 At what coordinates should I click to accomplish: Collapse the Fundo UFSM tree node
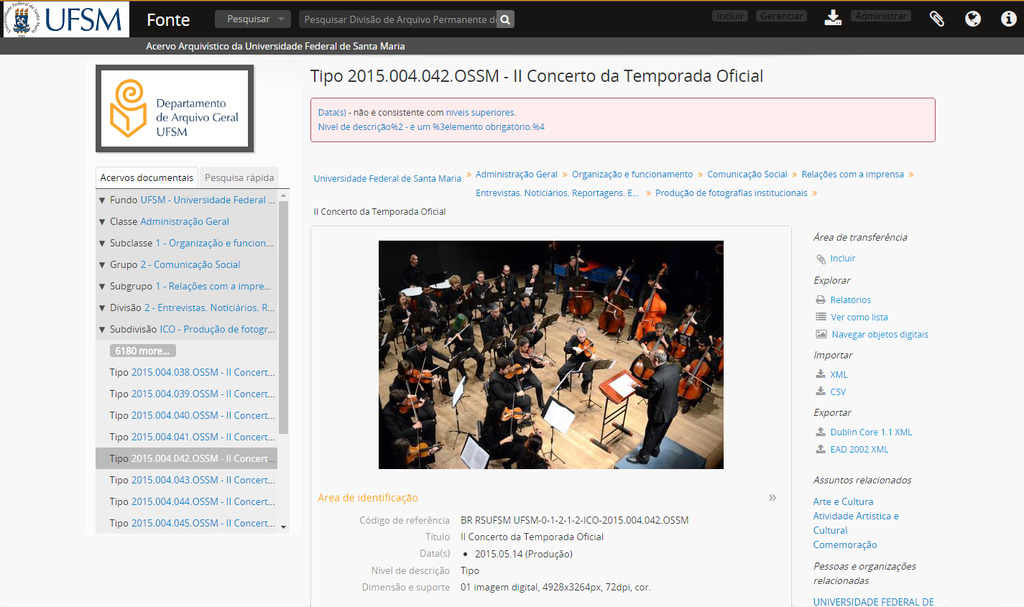102,200
